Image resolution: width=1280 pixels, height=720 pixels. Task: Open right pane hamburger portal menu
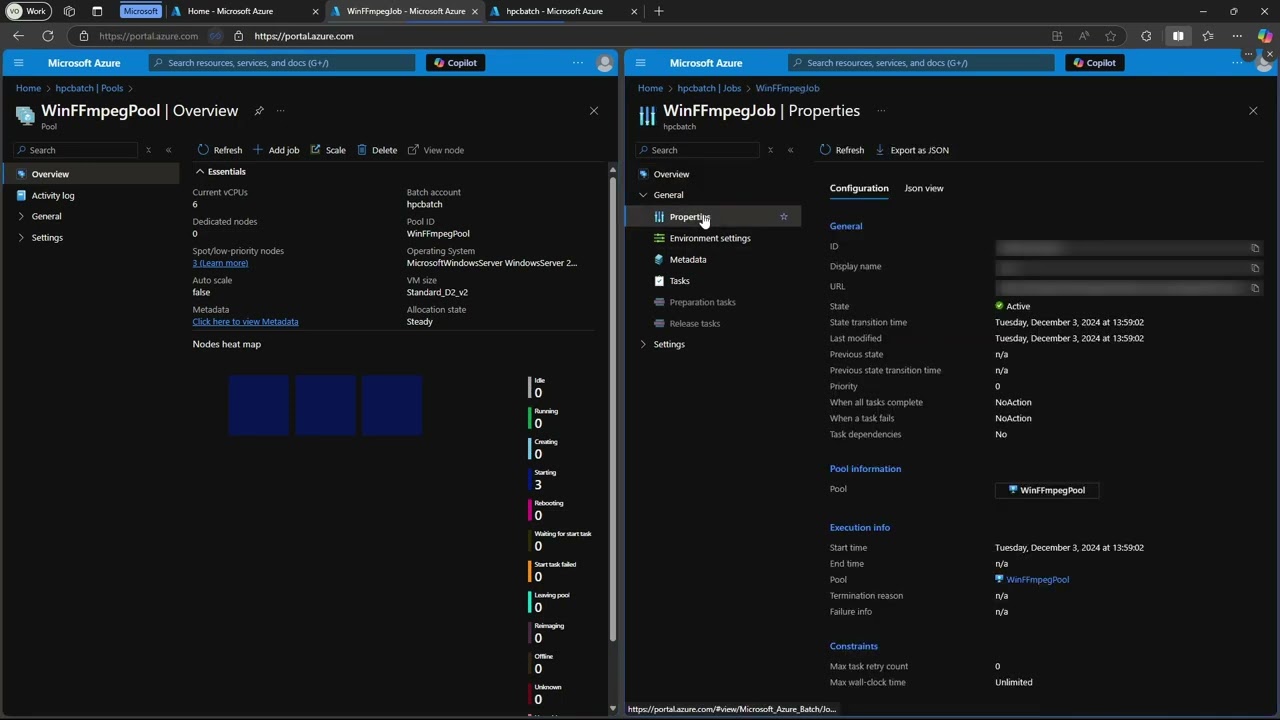[x=641, y=63]
